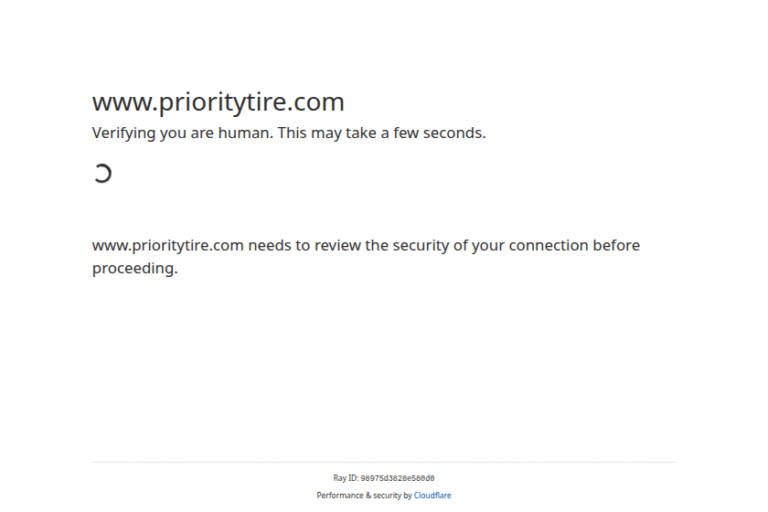Click the "Ray ID:" label

point(345,478)
